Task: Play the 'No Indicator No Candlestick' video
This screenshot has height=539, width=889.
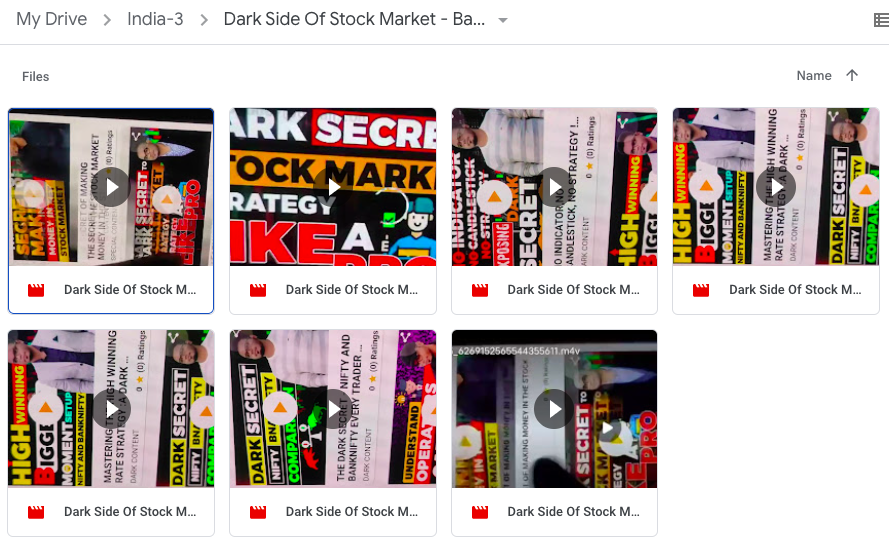Action: (554, 186)
